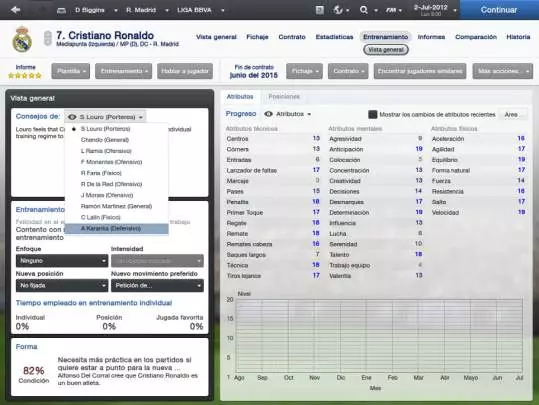The width and height of the screenshot is (539, 405).
Task: Click the Continuar button
Action: [x=499, y=10]
